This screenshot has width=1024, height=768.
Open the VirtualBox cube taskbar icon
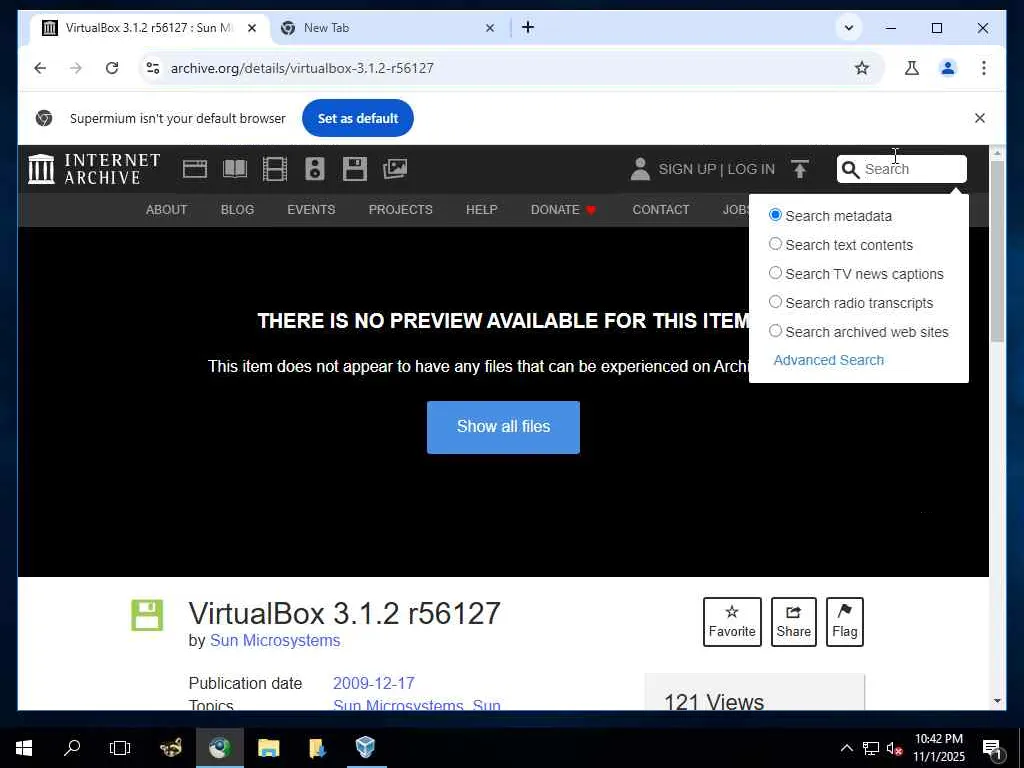click(366, 748)
